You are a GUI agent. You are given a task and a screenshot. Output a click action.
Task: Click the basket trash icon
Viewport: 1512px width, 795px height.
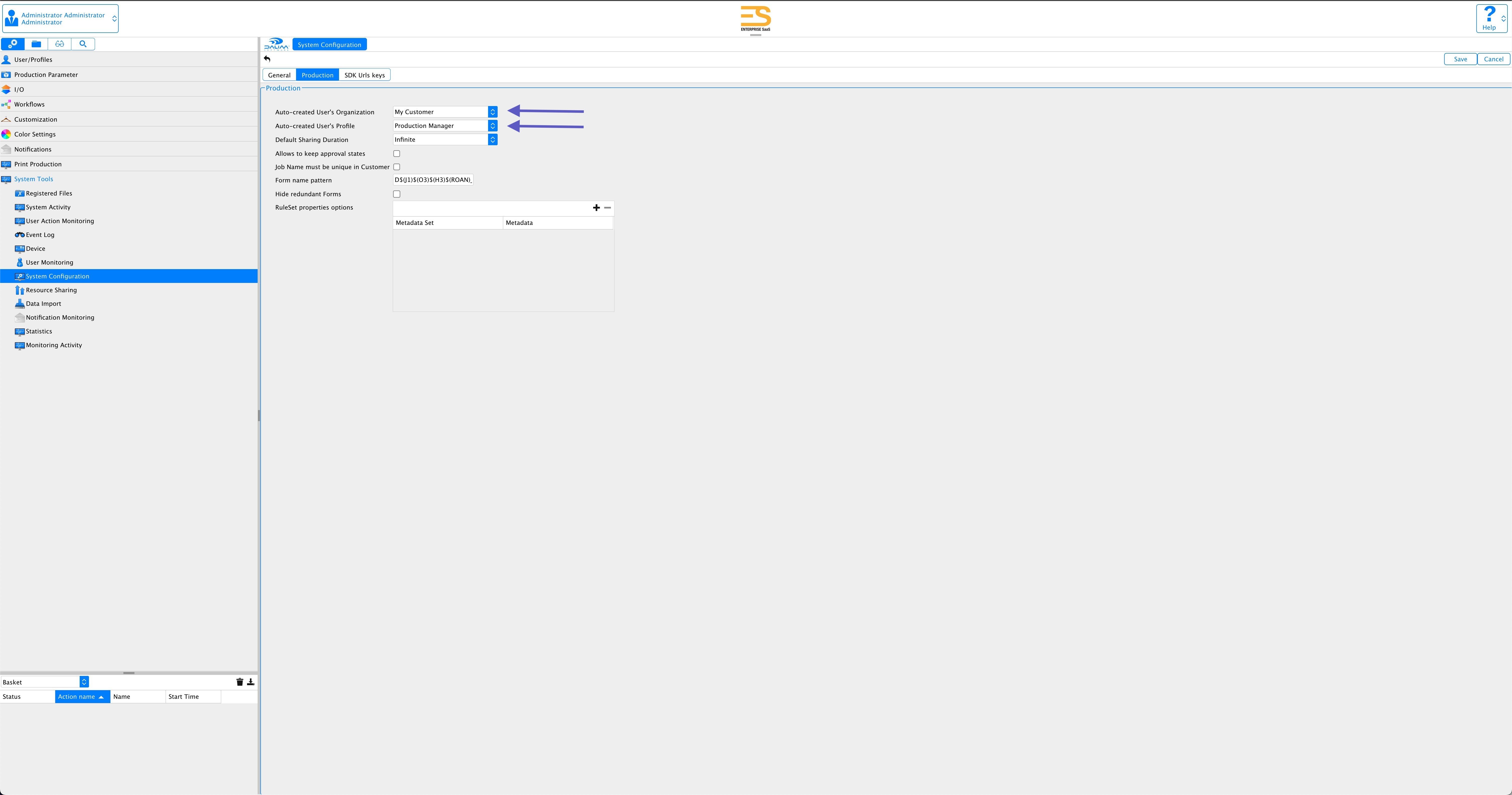coord(240,682)
